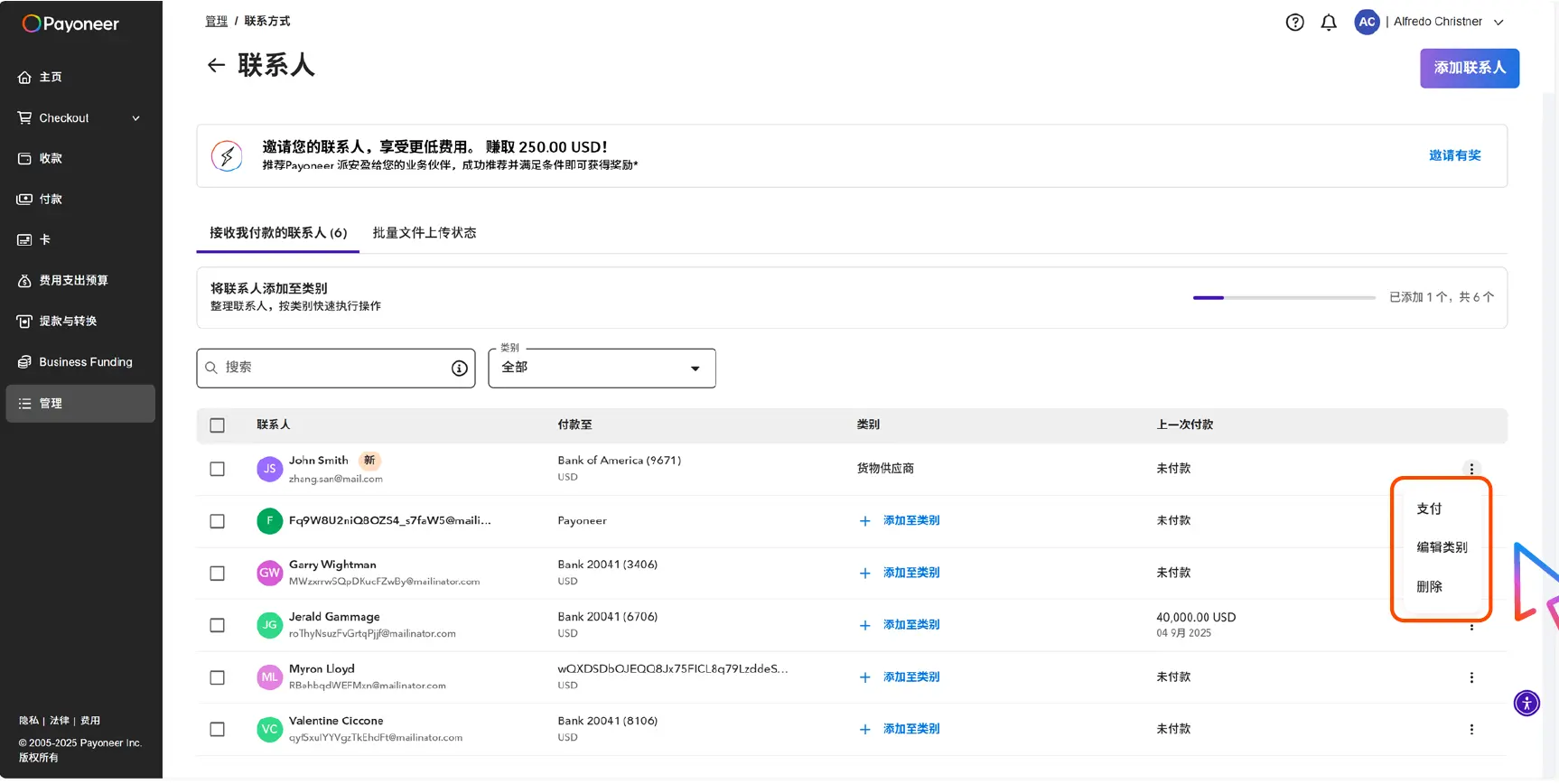Open the 隐私 footer link
Viewport: 1559px width, 784px height.
click(x=29, y=721)
